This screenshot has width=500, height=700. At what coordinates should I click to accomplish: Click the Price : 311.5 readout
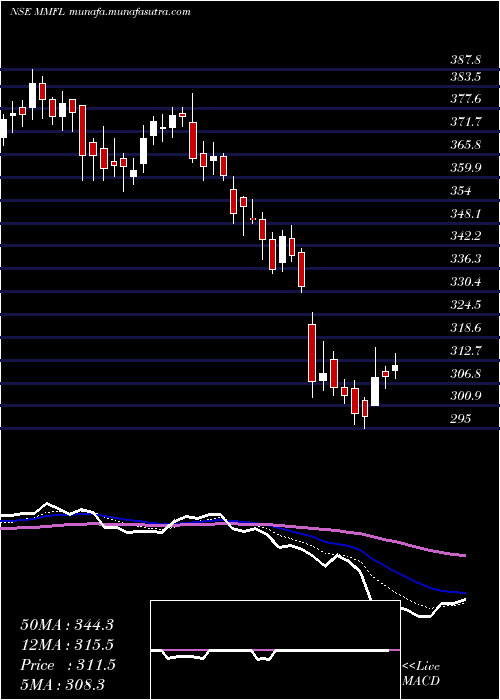point(68,665)
